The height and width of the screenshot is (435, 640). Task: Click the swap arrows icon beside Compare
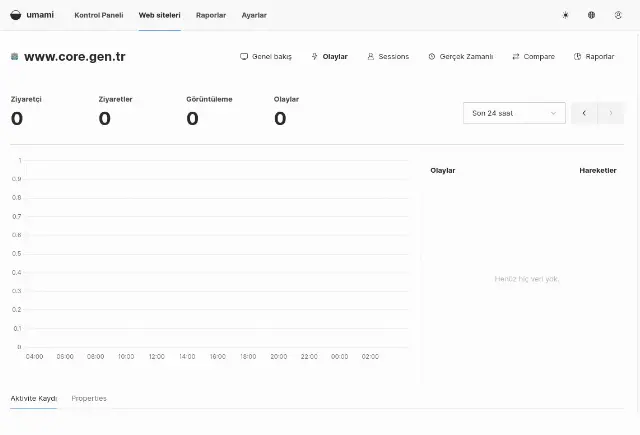(516, 56)
